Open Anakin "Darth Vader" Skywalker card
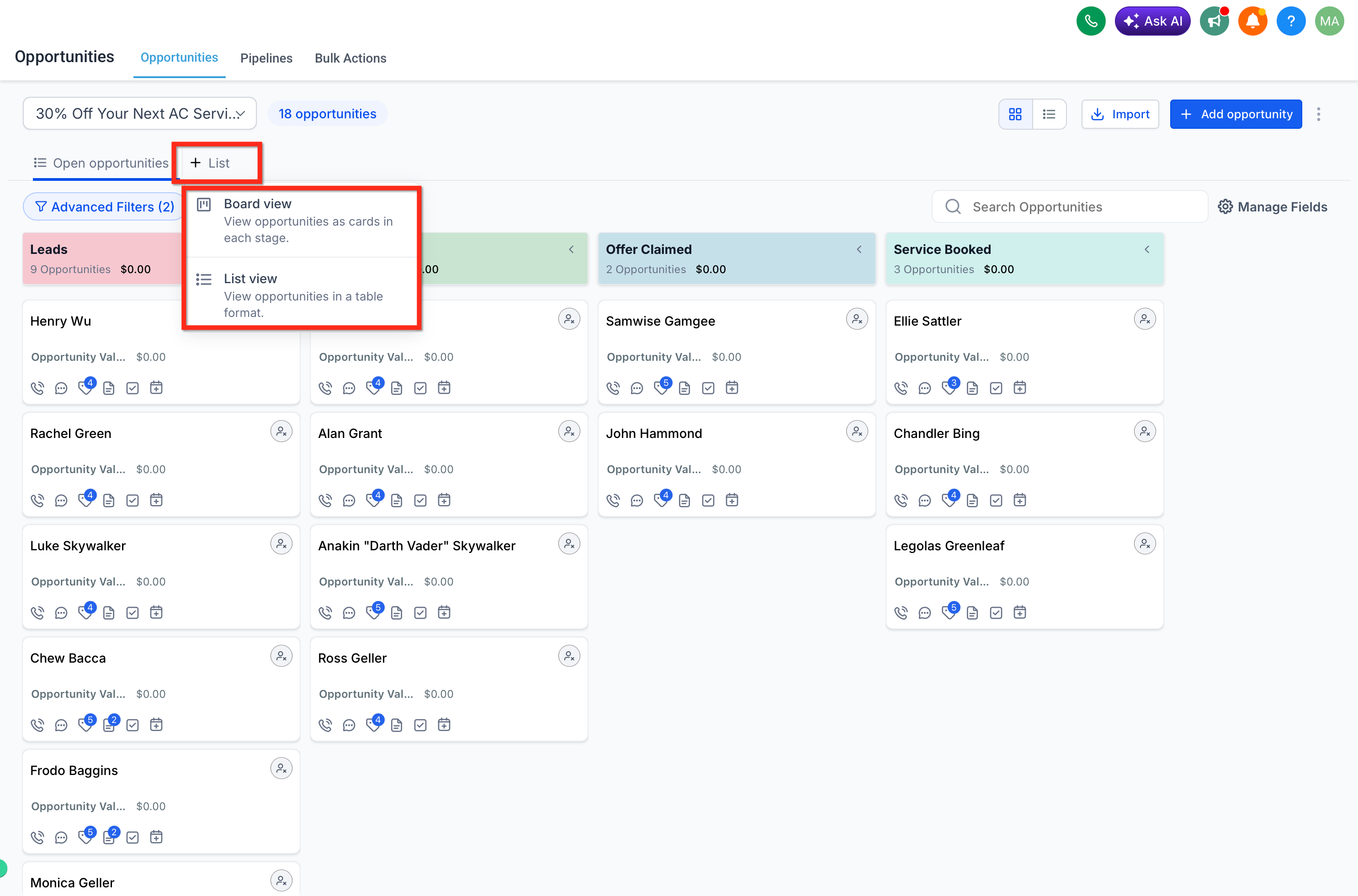The width and height of the screenshot is (1358, 896). (x=449, y=577)
